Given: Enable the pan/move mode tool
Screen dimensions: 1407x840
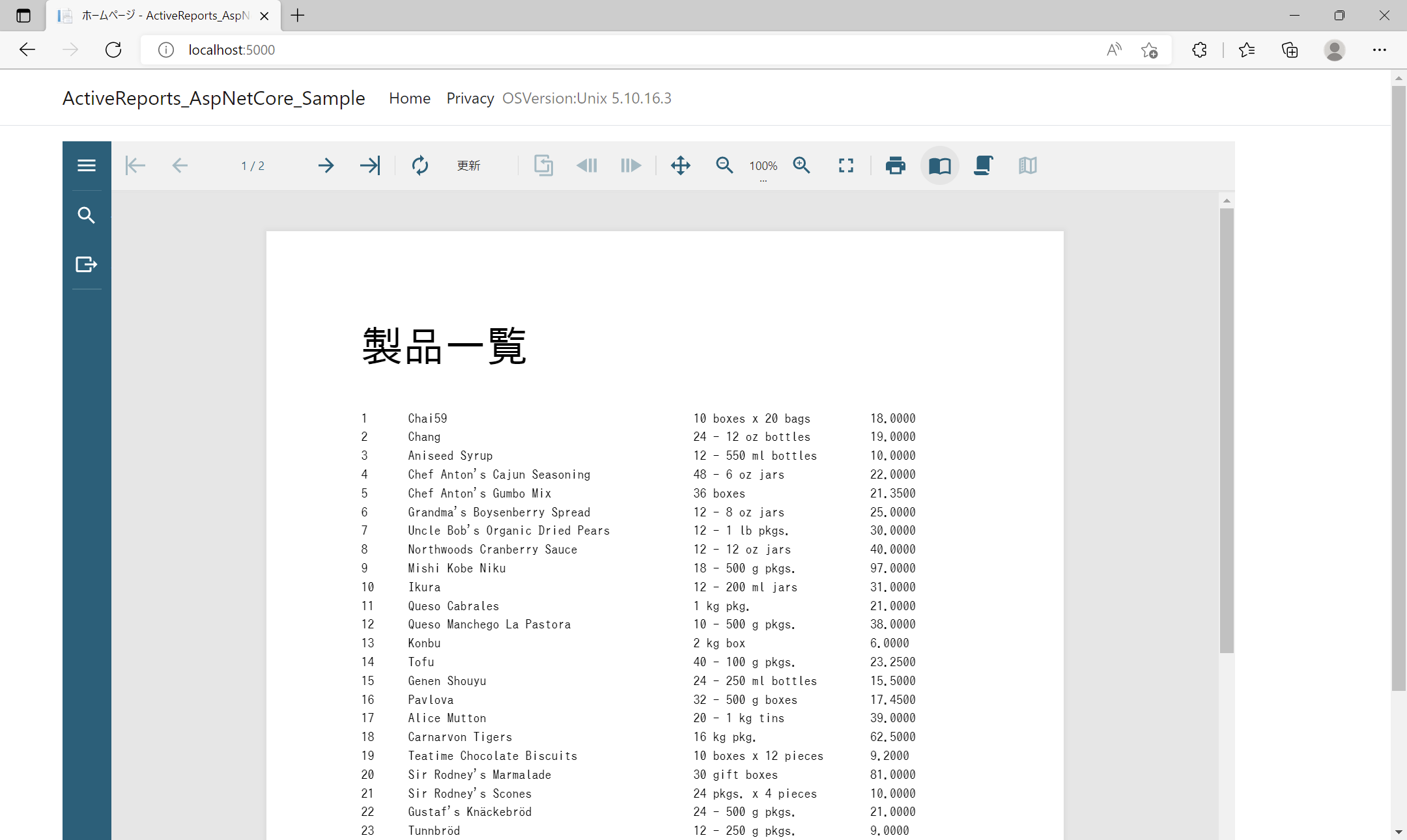Looking at the screenshot, I should (x=681, y=165).
